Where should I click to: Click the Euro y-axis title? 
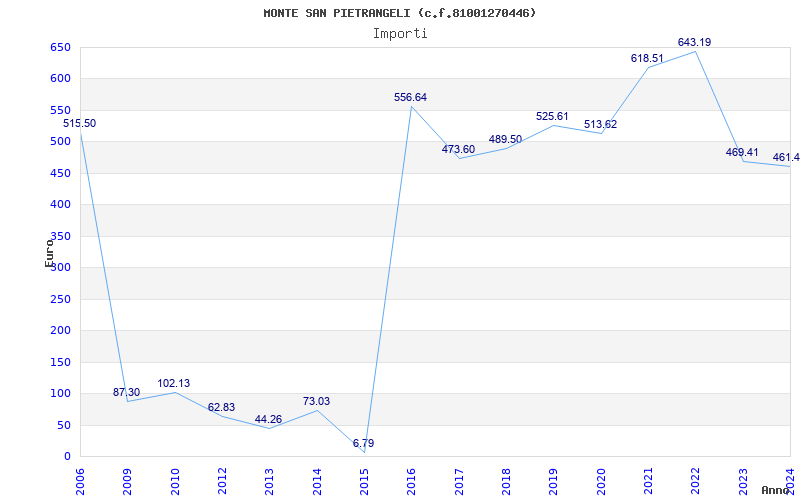pyautogui.click(x=48, y=252)
